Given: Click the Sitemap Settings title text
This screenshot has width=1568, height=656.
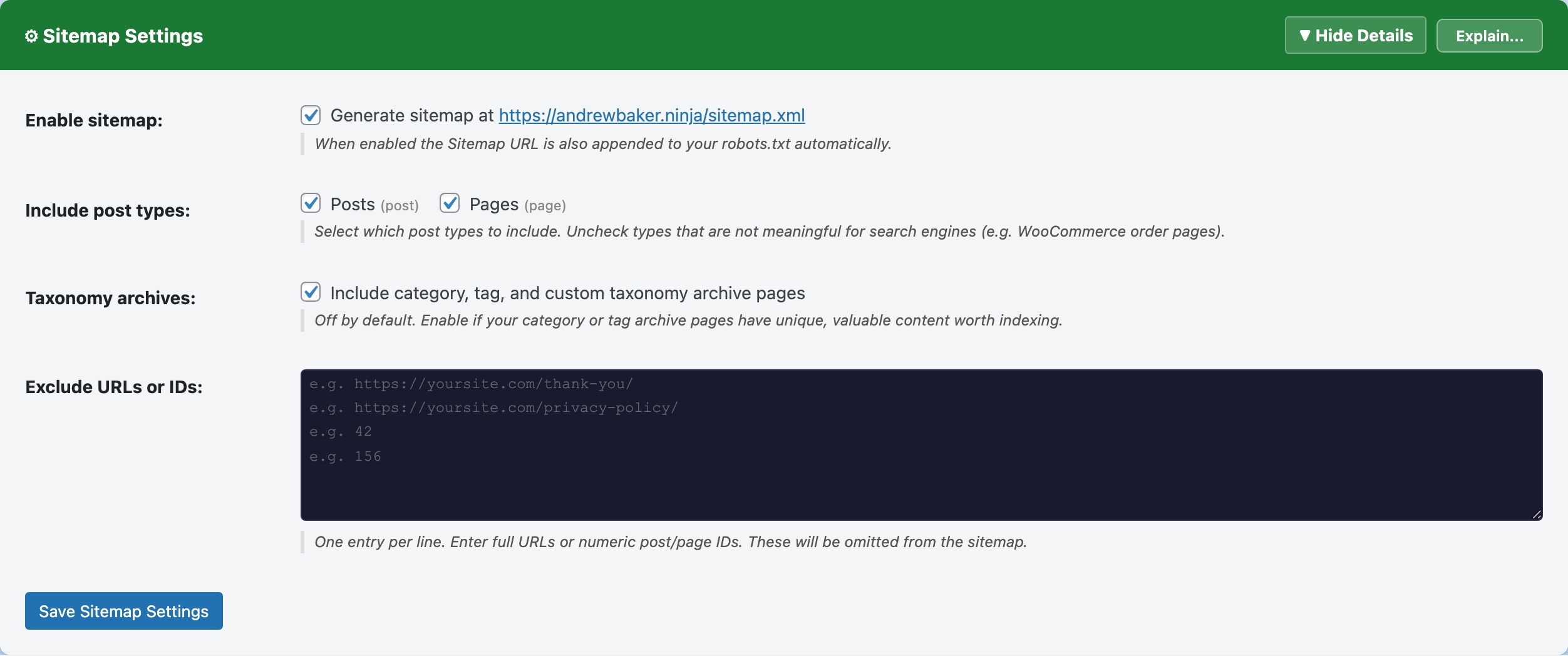Looking at the screenshot, I should [x=123, y=36].
